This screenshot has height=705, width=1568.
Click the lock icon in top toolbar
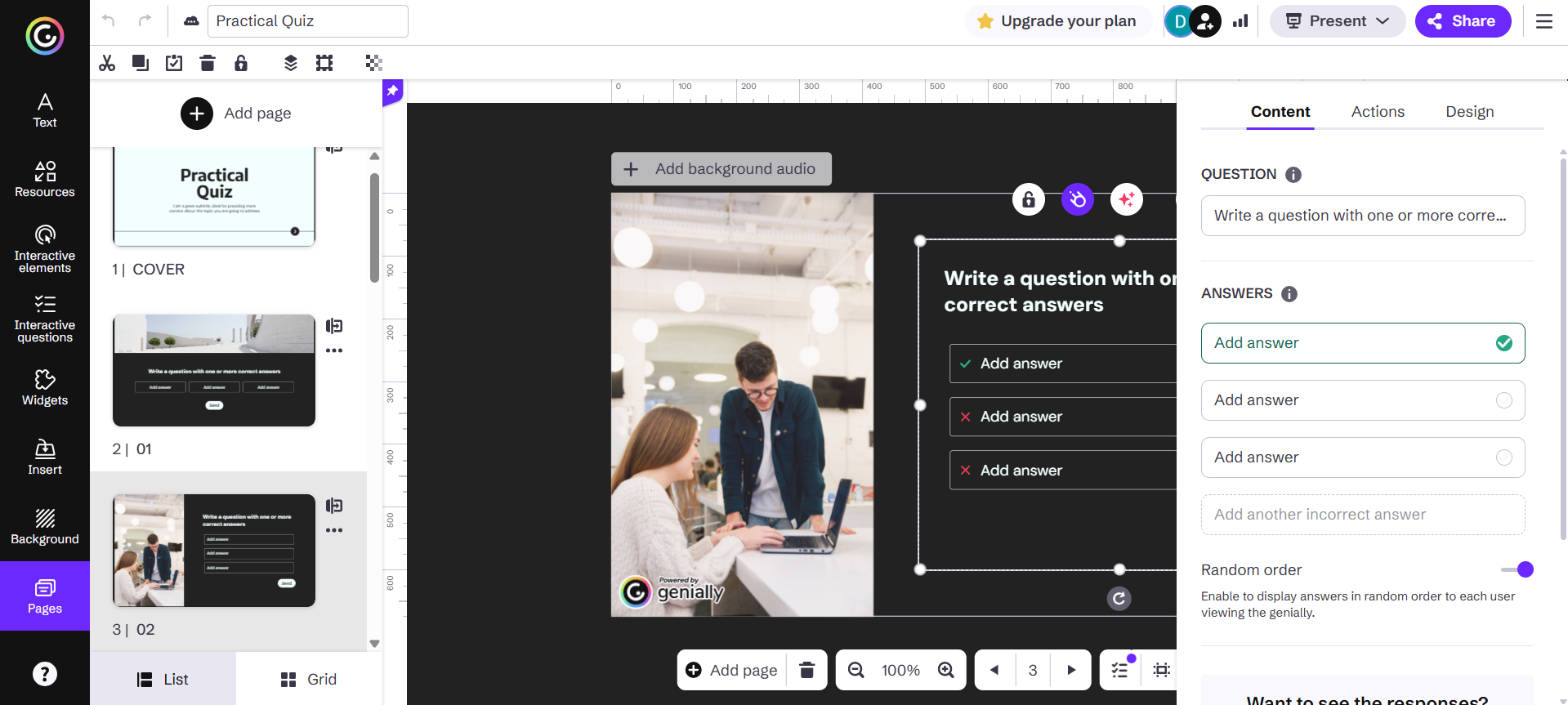pos(241,63)
